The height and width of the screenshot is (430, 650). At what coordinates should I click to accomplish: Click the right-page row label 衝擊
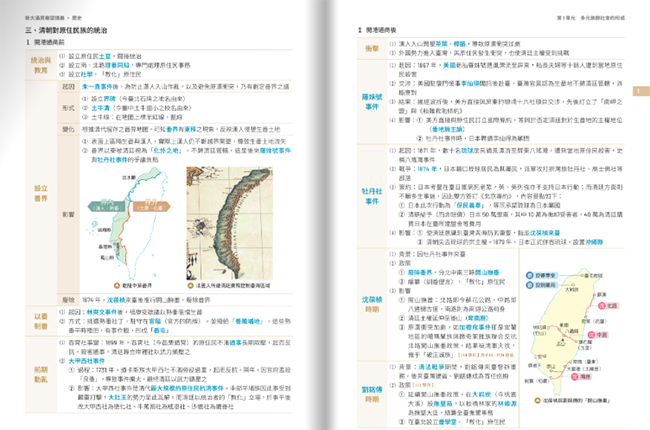(372, 48)
